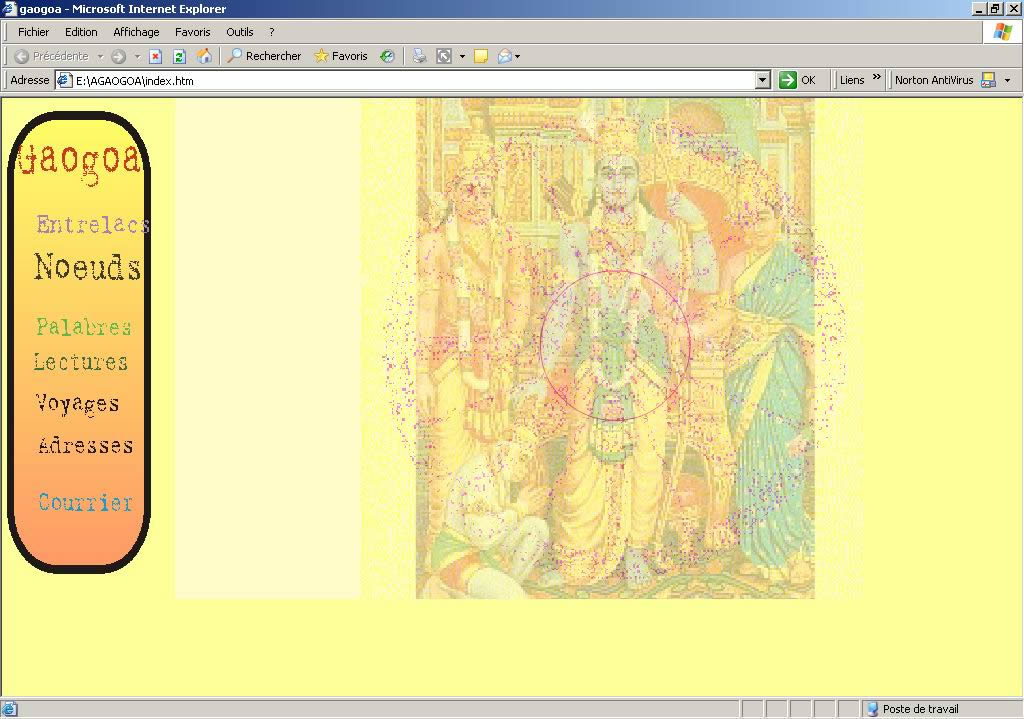Click the Forward arrow icon
The width and height of the screenshot is (1024, 719).
(118, 56)
